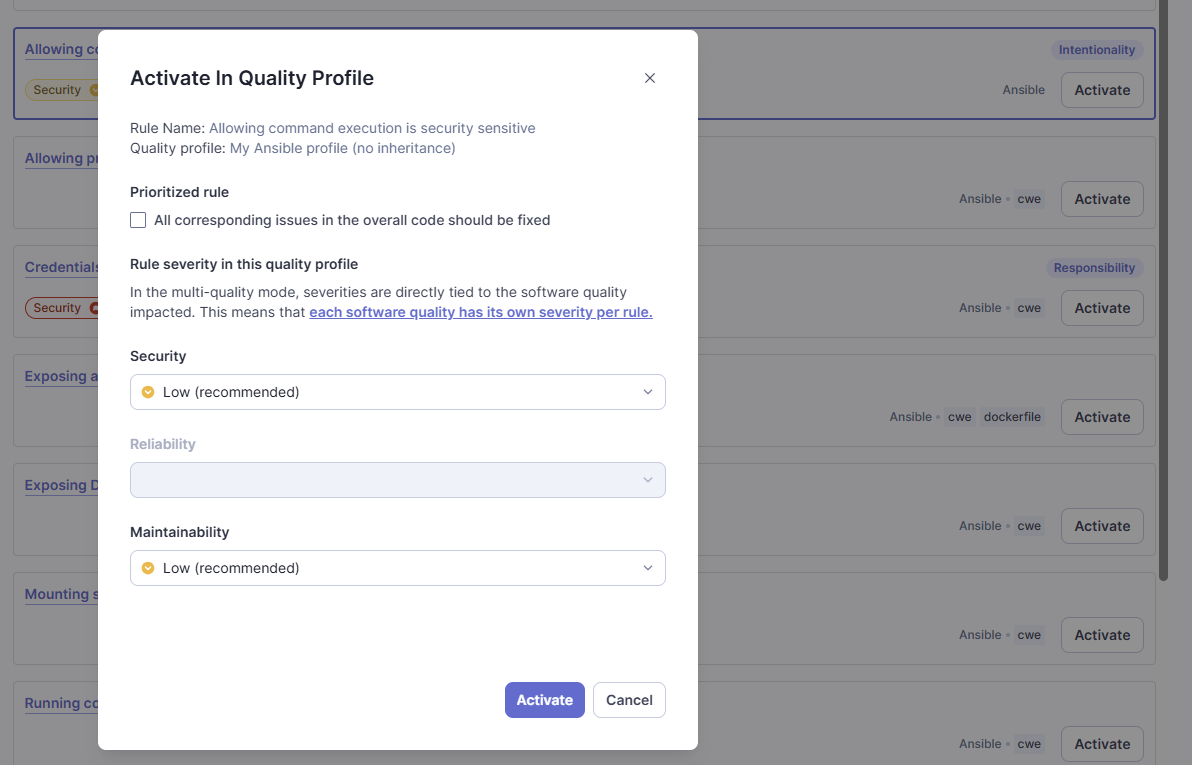Open the Maintainability severity dropdown
Screen dimensions: 1192x765
398,568
